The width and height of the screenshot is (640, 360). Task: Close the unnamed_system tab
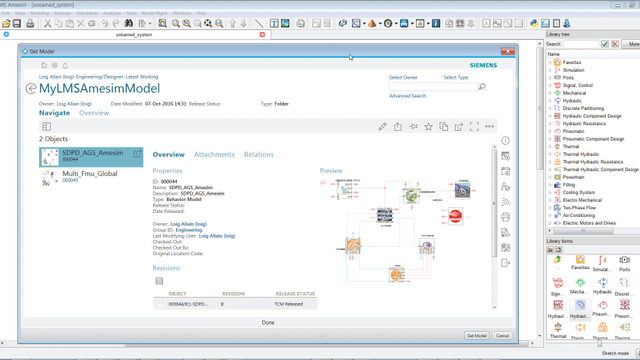pos(262,35)
